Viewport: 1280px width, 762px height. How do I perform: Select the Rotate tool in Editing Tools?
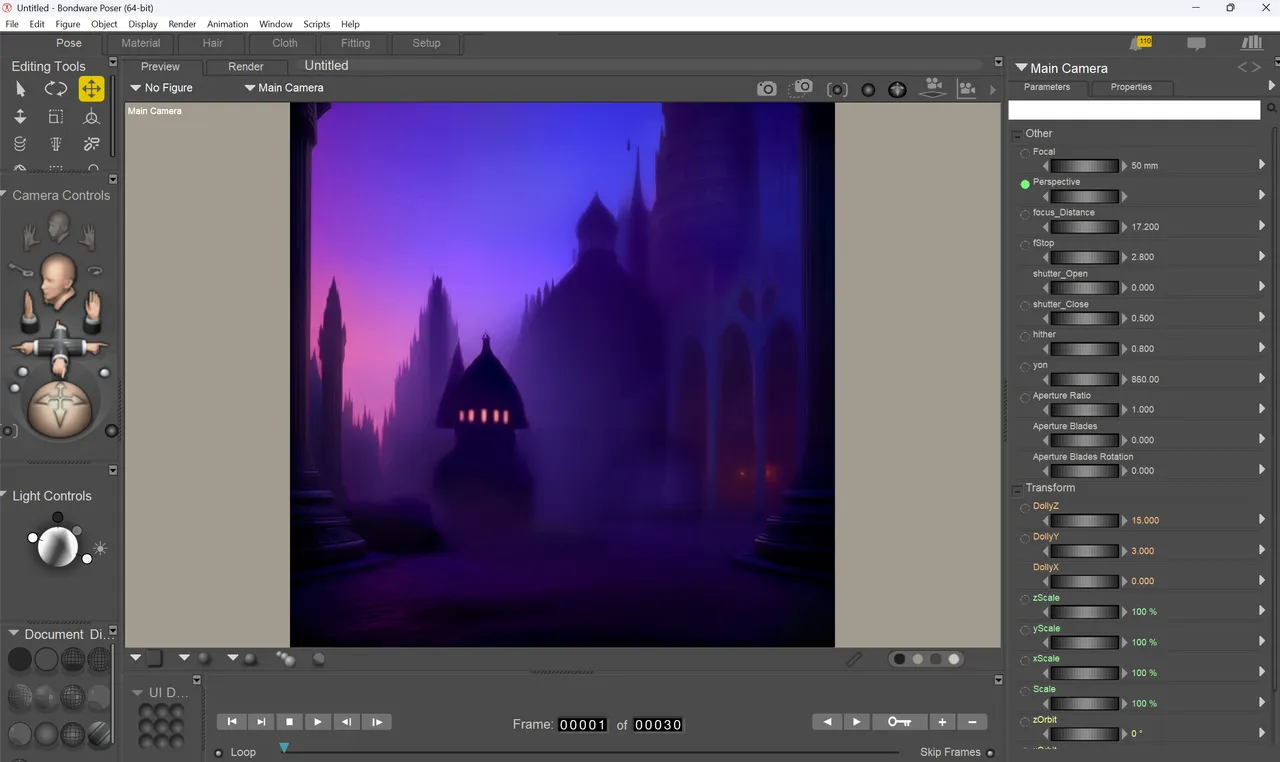click(56, 89)
